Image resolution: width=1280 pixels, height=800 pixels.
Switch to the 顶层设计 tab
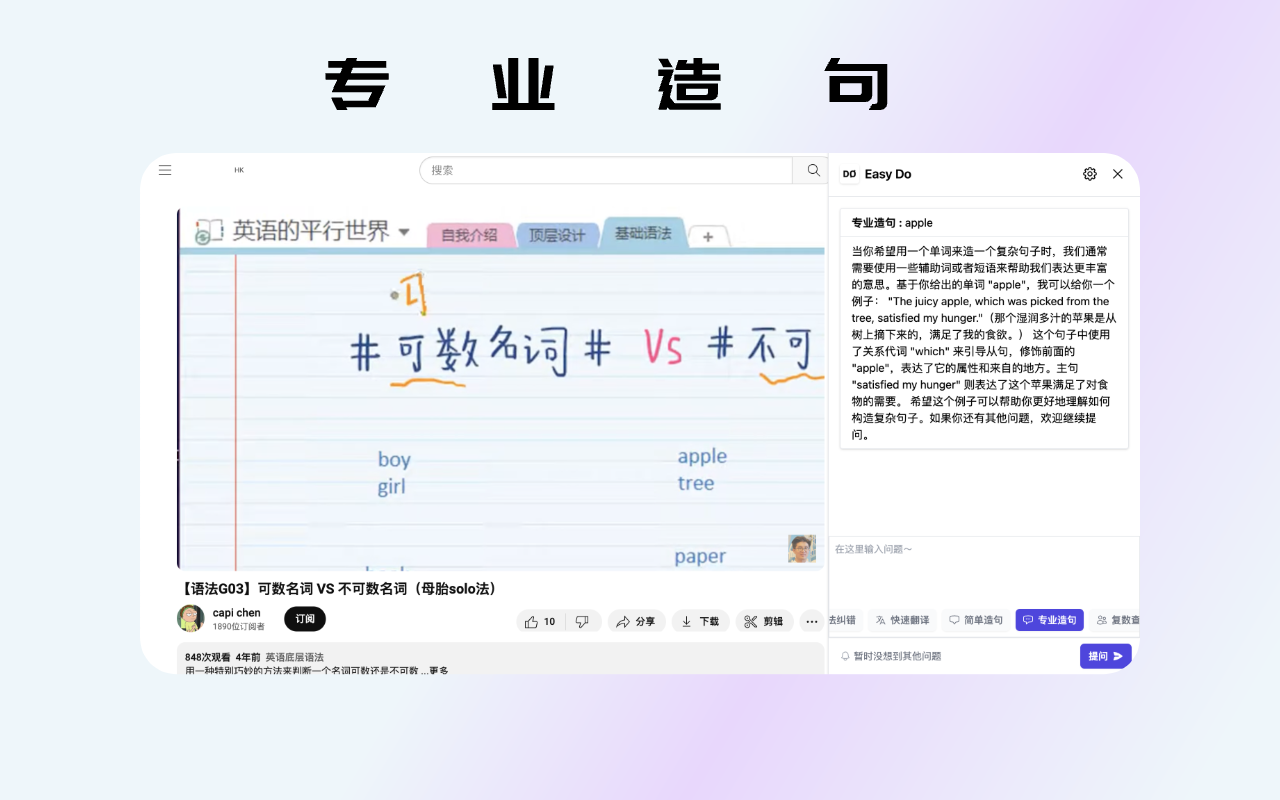click(557, 235)
